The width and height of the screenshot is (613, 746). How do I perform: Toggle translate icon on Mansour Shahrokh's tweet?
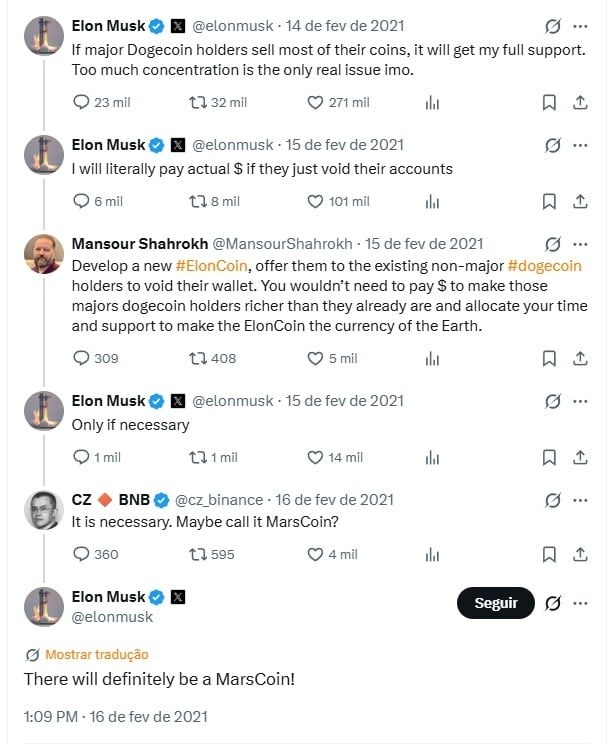tap(553, 244)
